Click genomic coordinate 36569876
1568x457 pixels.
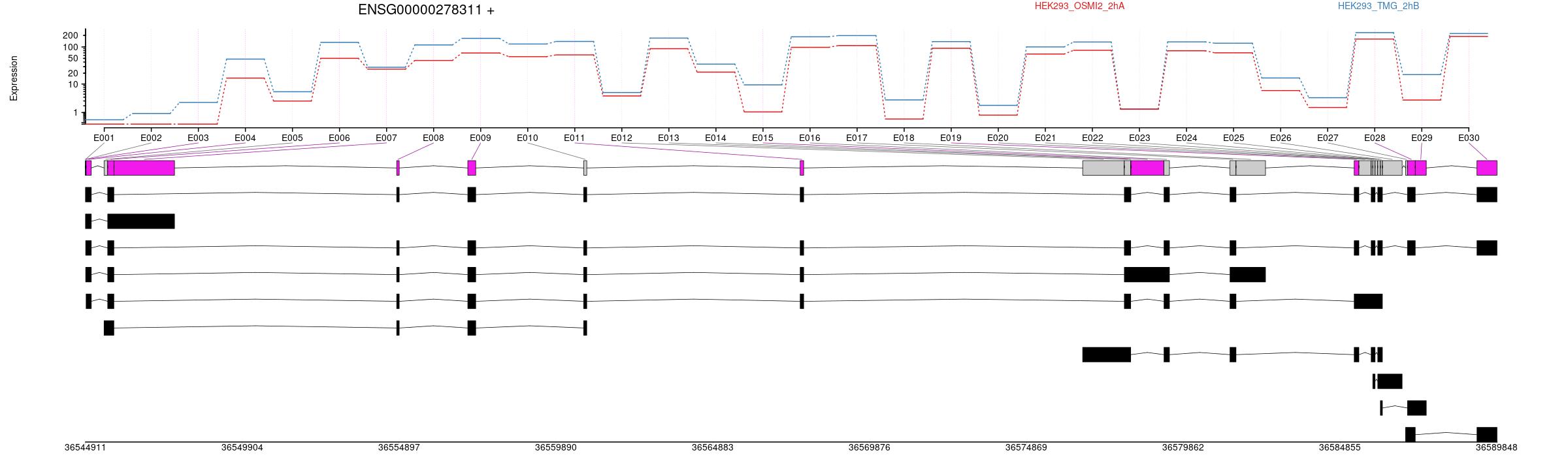pyautogui.click(x=869, y=448)
